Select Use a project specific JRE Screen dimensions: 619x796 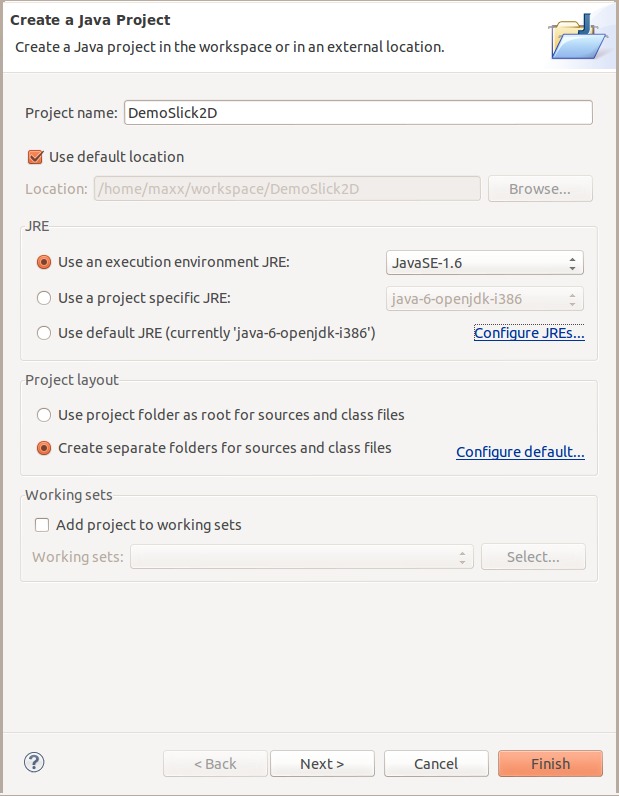[44, 298]
